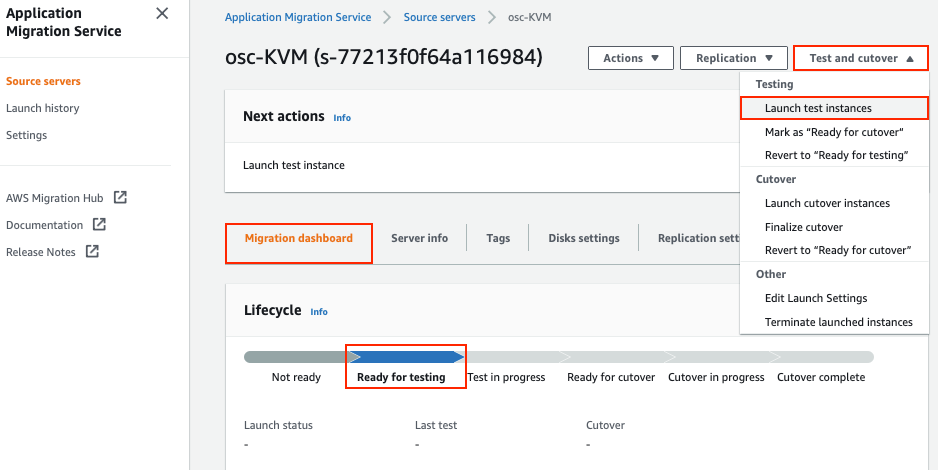Click the Launch status label
This screenshot has height=470, width=938.
pos(278,425)
